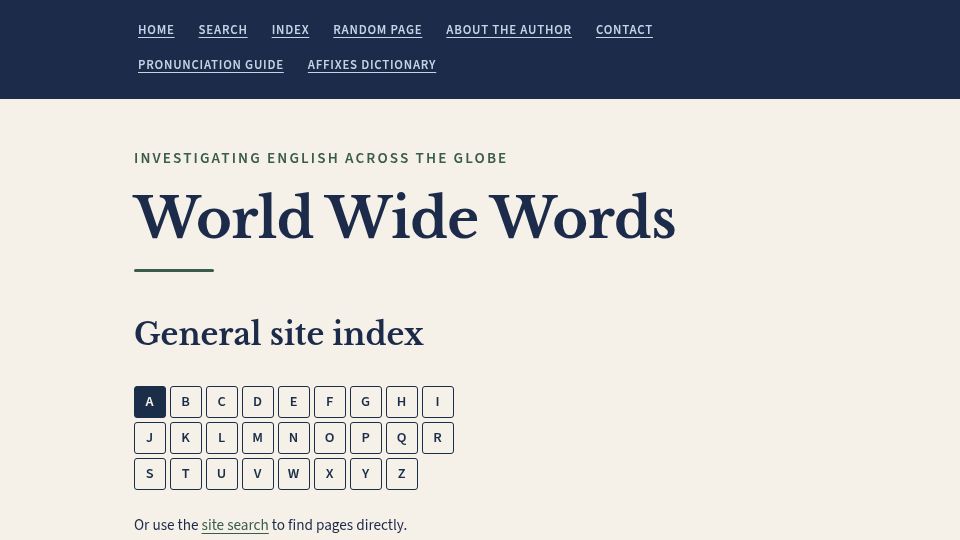
Task: View index letter H entries
Action: click(402, 402)
